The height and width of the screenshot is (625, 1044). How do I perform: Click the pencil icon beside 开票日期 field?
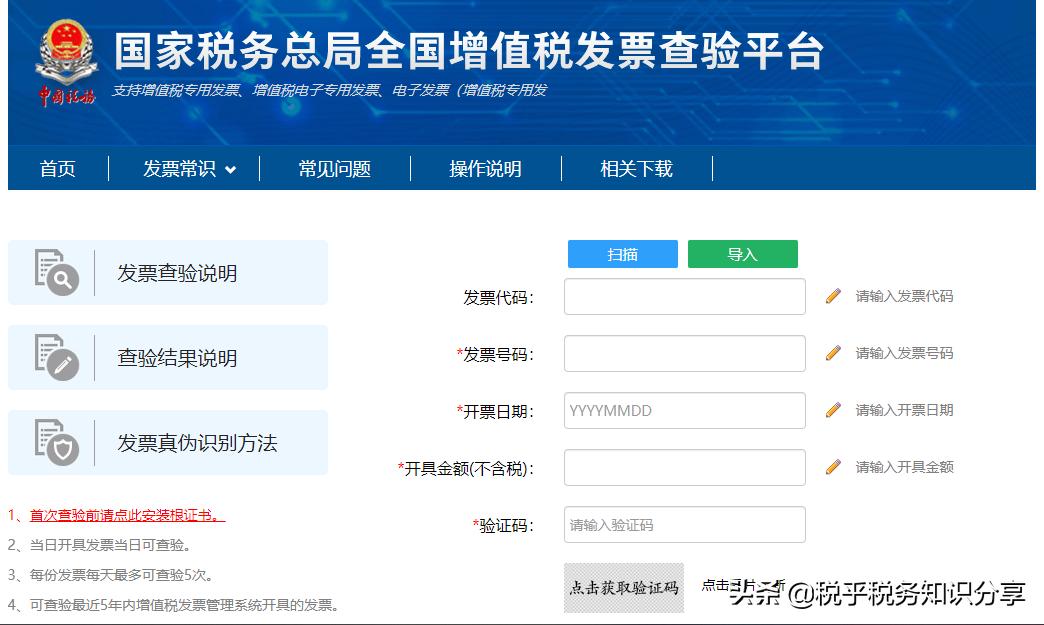point(831,410)
